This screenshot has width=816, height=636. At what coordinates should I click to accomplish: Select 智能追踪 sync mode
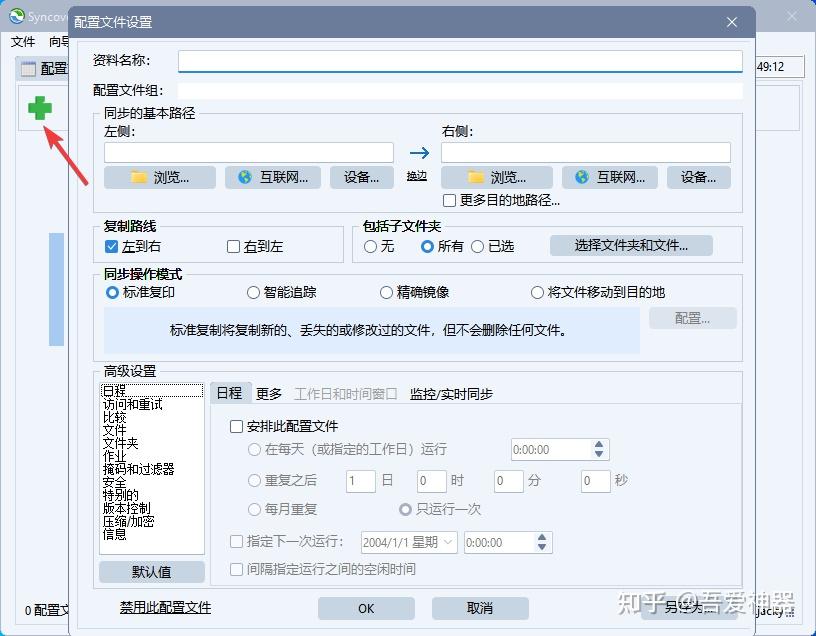coord(253,292)
